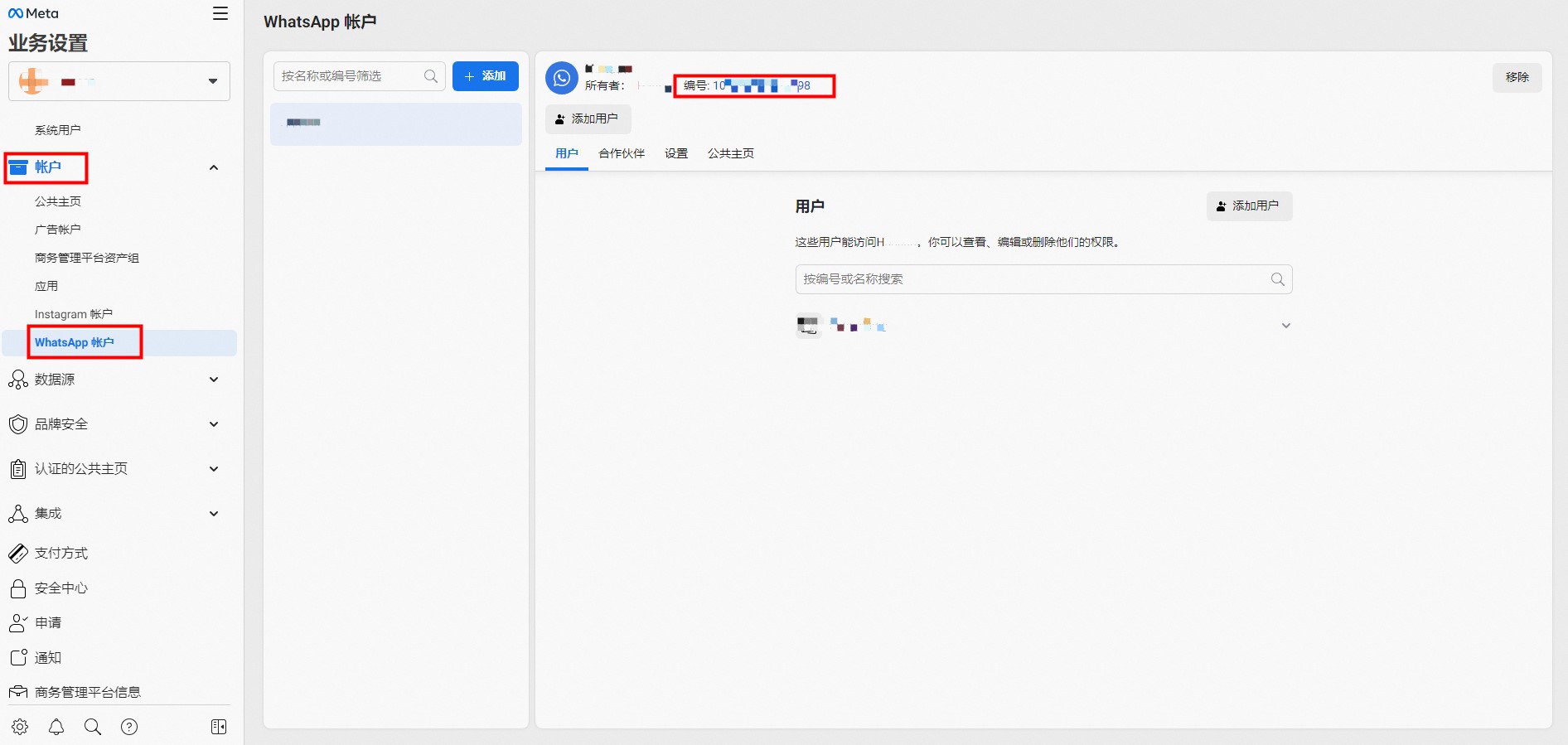Open 应用 in the sidebar
The image size is (1568, 745).
click(46, 286)
